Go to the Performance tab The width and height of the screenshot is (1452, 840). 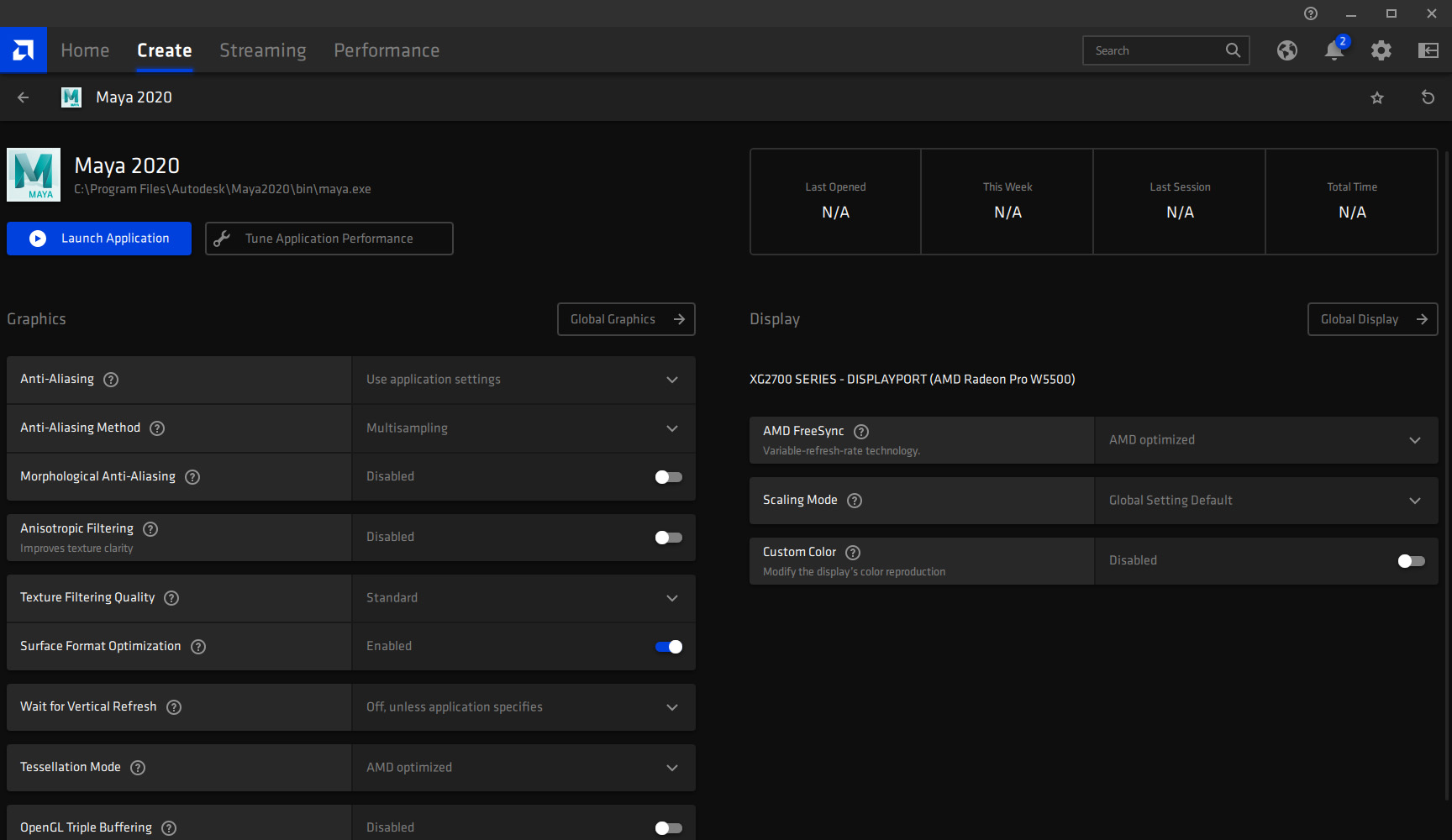(x=387, y=50)
